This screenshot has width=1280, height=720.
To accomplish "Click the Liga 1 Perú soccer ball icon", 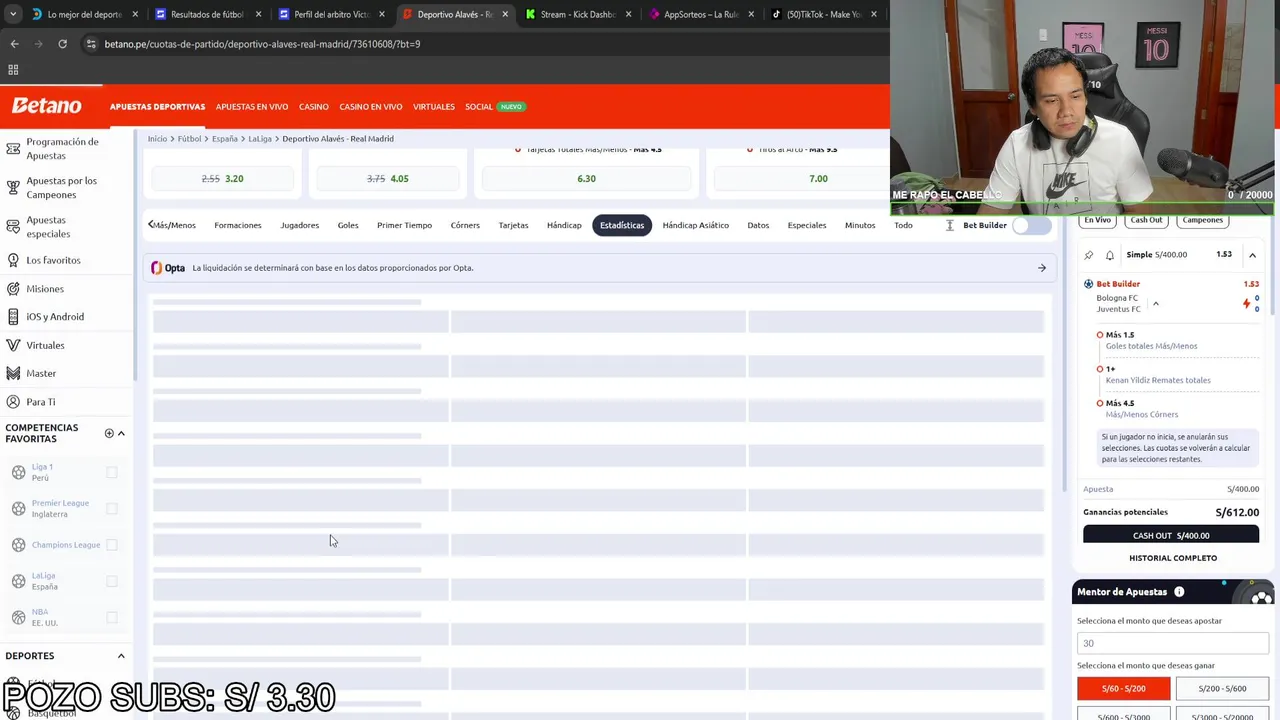I will coord(19,472).
